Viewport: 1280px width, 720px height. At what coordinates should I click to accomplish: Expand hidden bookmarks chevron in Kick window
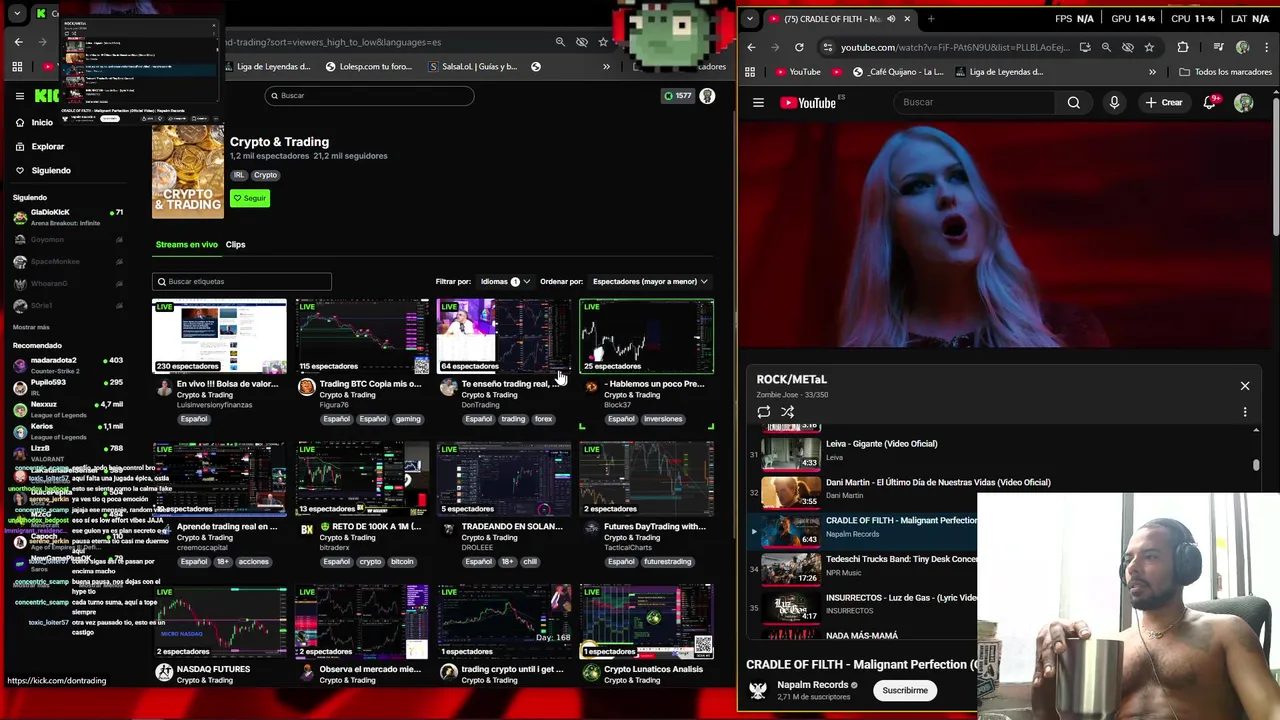coord(606,67)
